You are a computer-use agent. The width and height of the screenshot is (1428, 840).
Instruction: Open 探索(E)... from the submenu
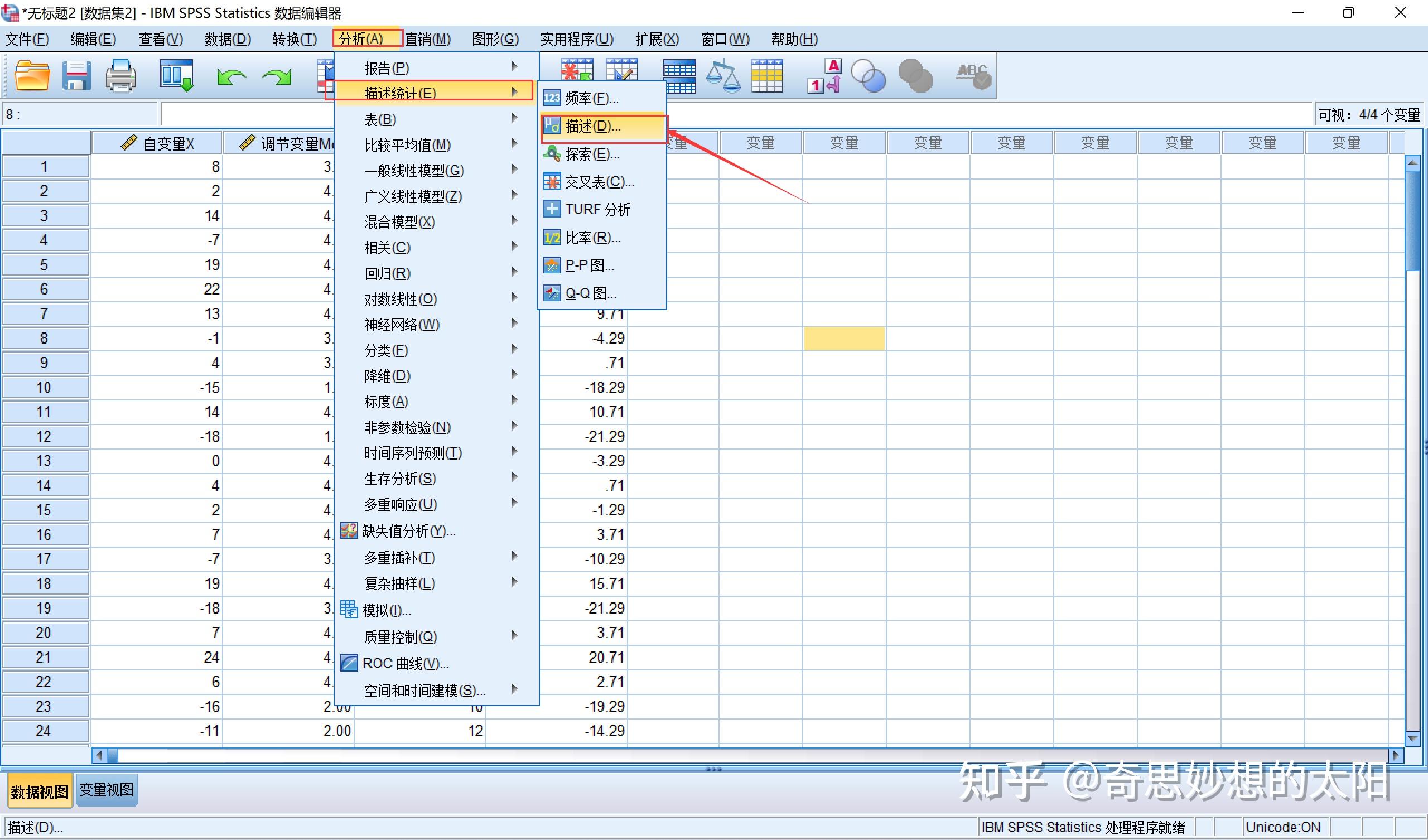602,153
